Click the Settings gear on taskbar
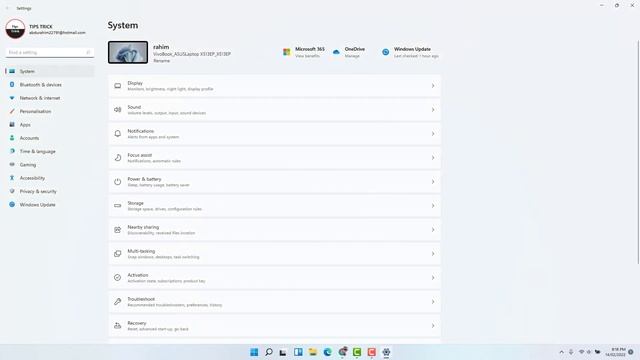Screen dimensions: 640x360 [386, 352]
